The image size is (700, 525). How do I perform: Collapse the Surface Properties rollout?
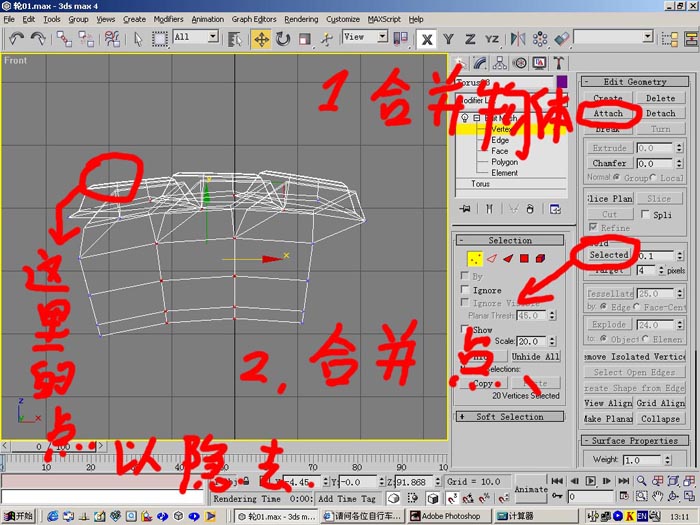pos(634,441)
